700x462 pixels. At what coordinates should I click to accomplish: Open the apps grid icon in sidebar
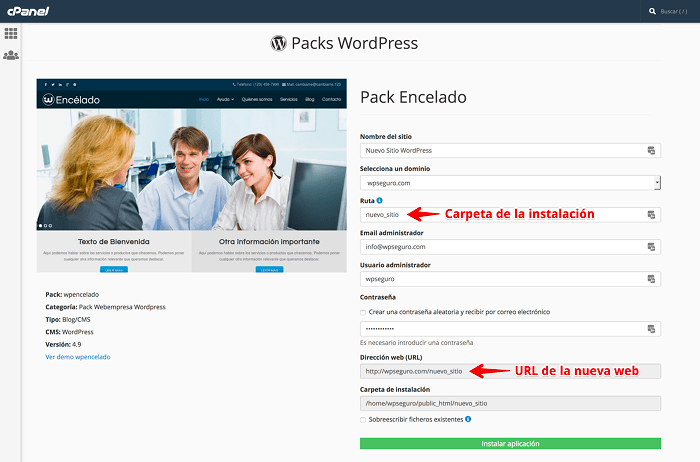pos(11,33)
